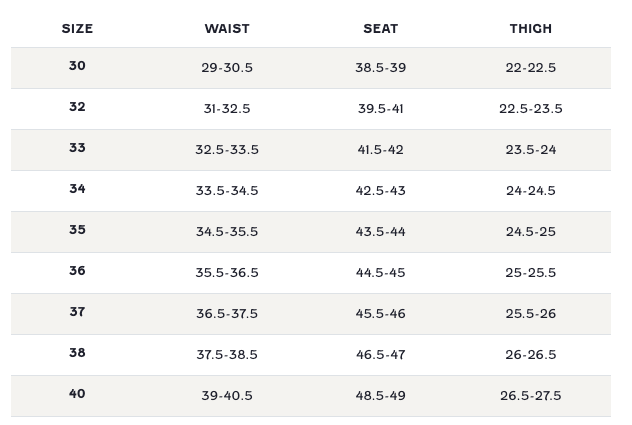Click seat value 44.5-45
Viewport: 632px width, 425px height.
(380, 273)
